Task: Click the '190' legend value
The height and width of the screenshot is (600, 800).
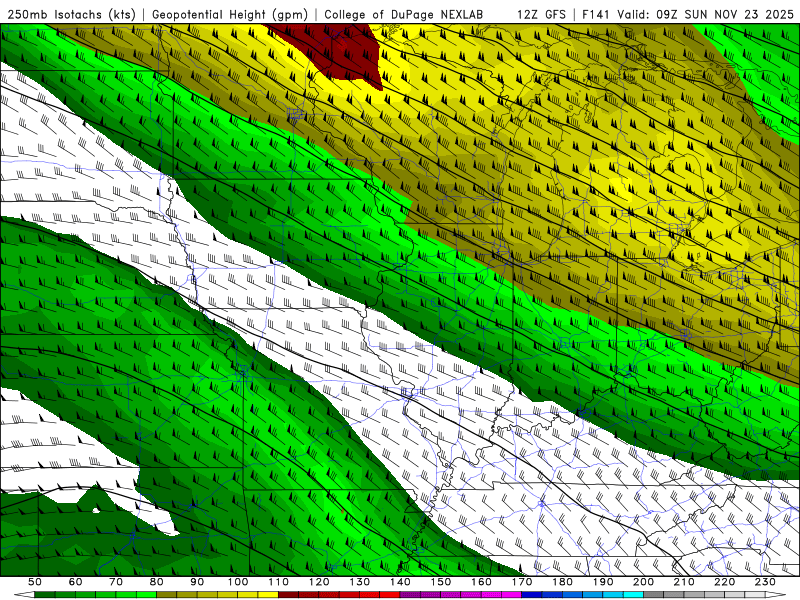Action: (x=603, y=582)
